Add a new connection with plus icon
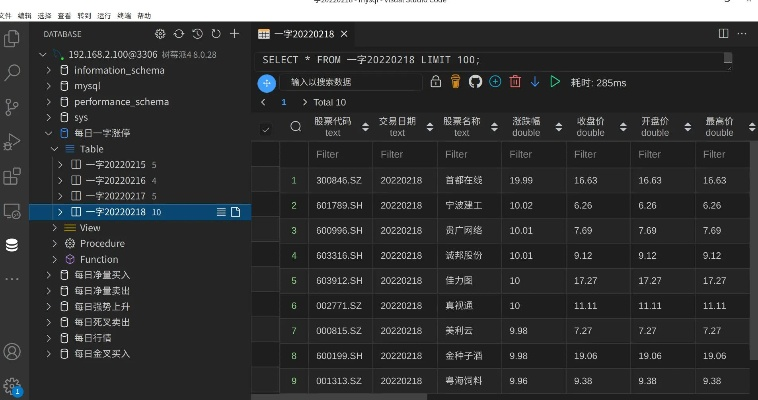Screen dimensions: 758x400 point(234,34)
